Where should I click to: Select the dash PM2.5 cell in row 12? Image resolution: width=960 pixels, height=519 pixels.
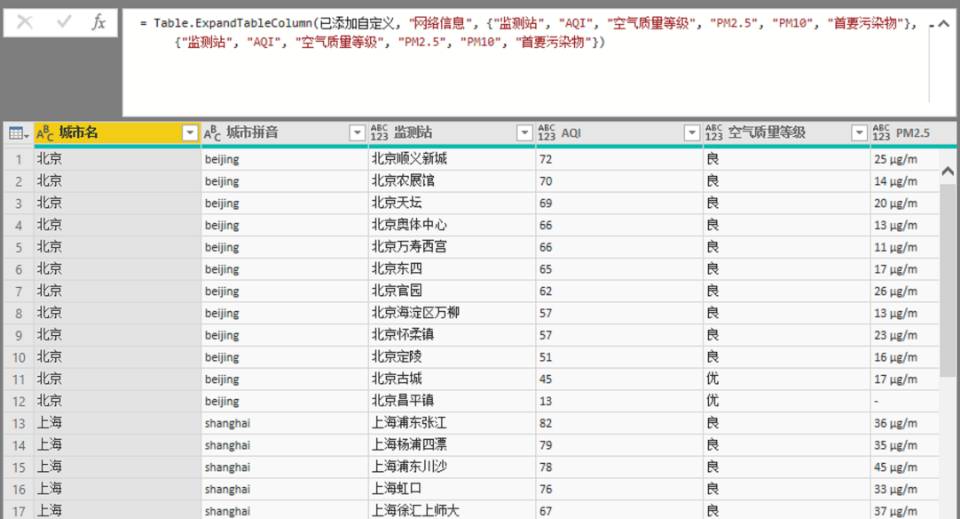tap(905, 401)
